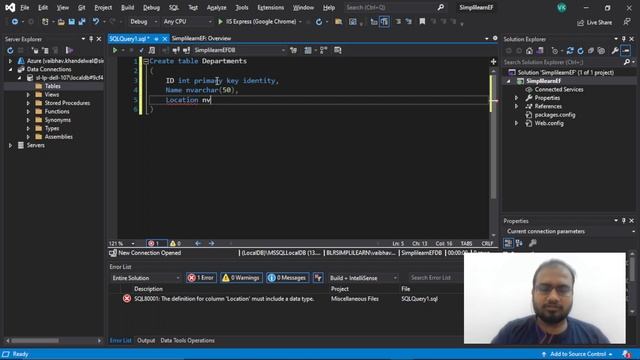Screen dimensions: 640x360
Task: Click the SQL80001 error row description
Action: click(224, 299)
